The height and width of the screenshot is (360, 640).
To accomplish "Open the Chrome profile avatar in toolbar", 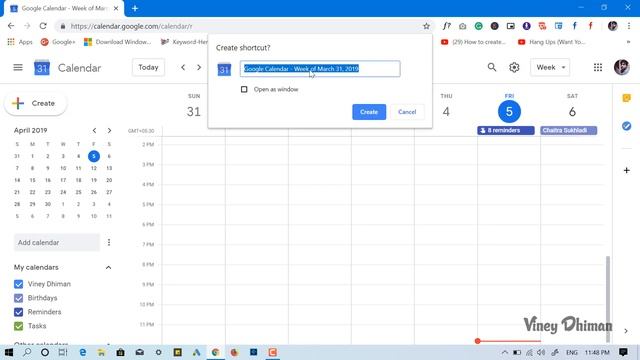I will point(612,26).
